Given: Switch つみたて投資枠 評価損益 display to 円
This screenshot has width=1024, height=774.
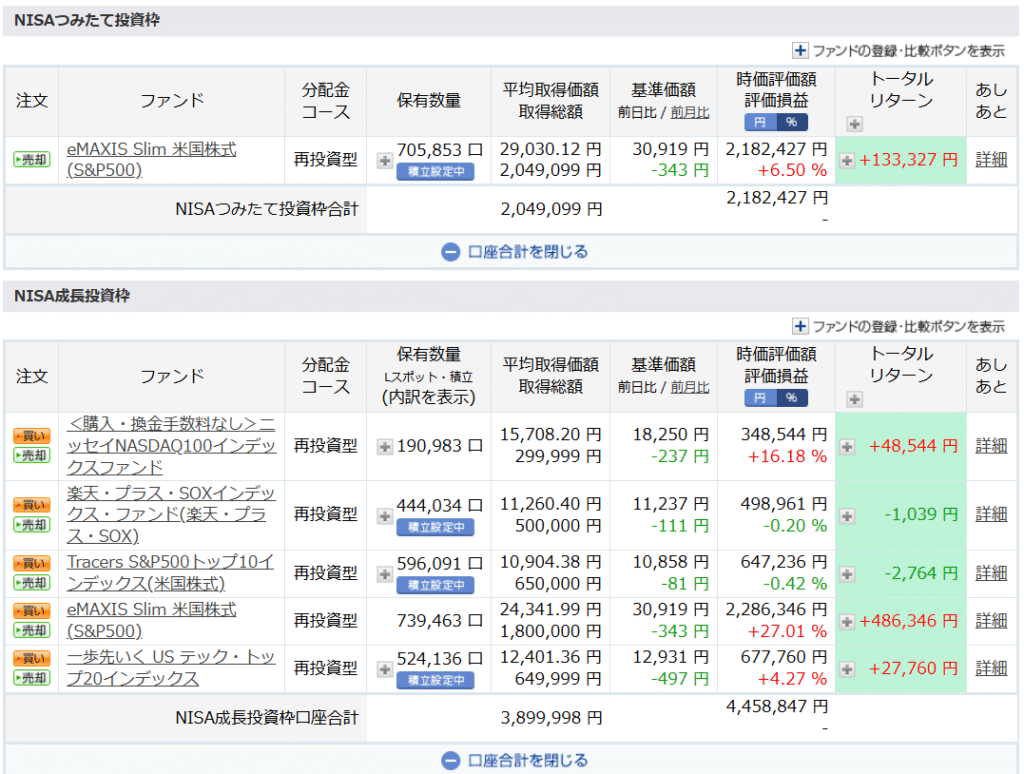Looking at the screenshot, I should tap(760, 122).
